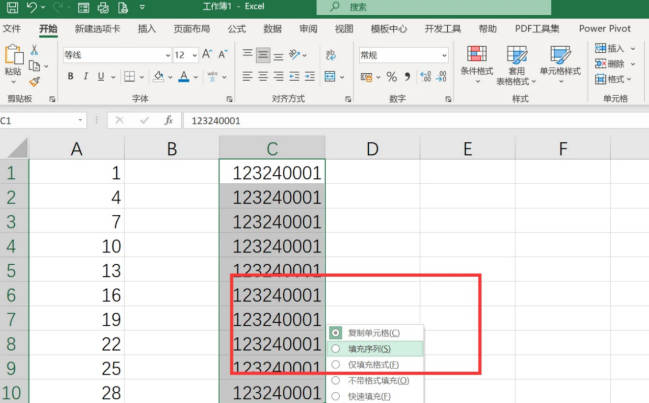Click the Fill Color bucket icon
The width and height of the screenshot is (649, 403).
click(x=159, y=77)
